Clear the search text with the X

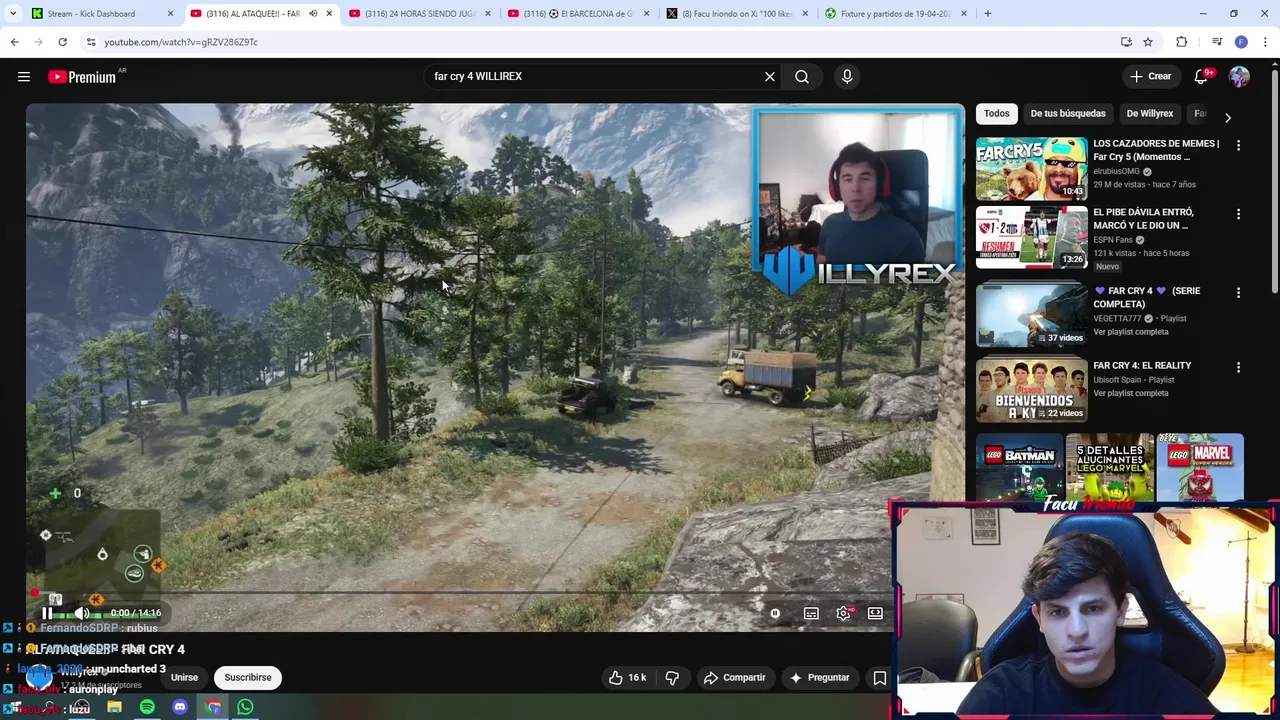click(770, 77)
